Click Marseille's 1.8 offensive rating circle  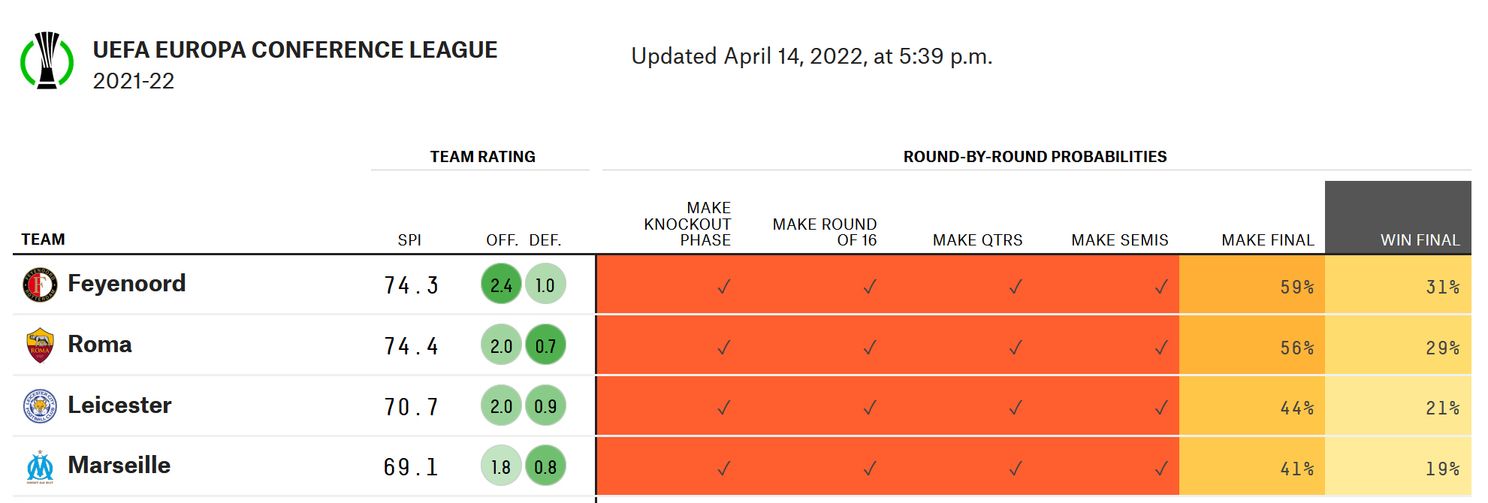(502, 467)
